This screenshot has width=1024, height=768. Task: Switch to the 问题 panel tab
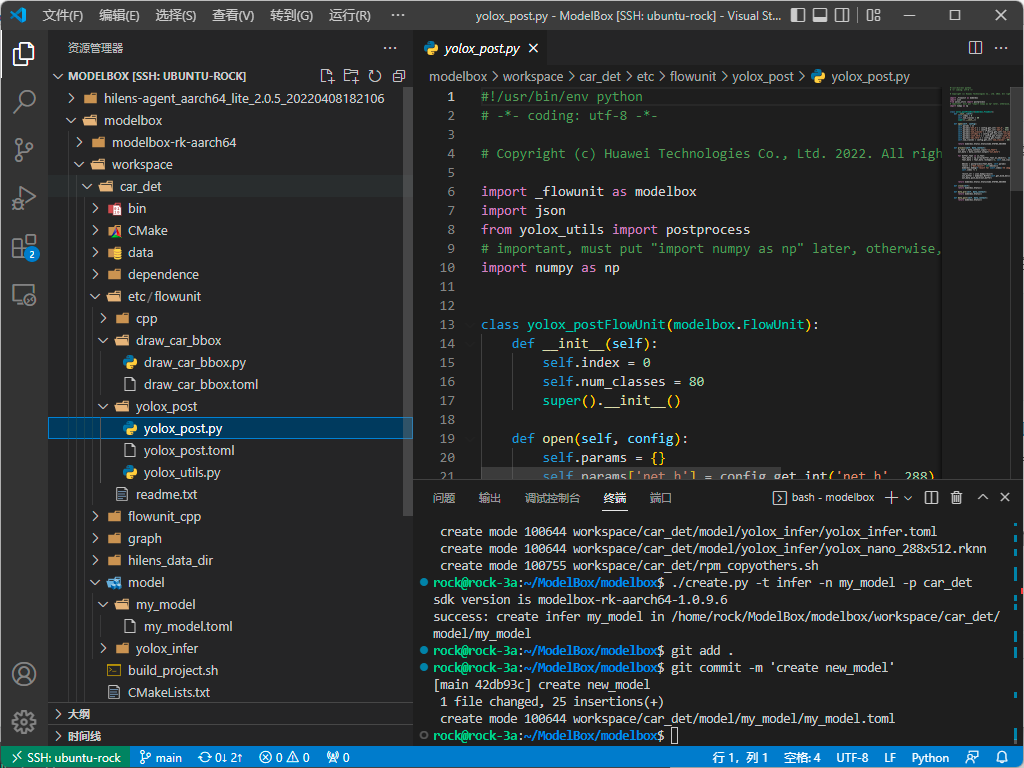coord(444,497)
